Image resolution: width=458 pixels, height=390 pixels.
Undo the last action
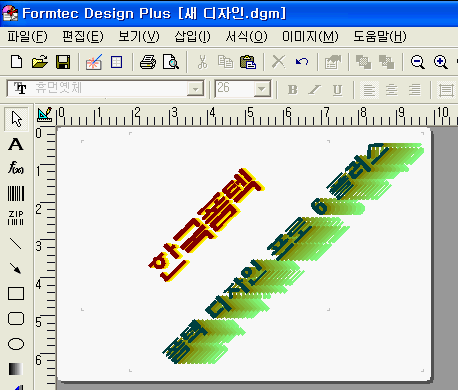pos(302,62)
